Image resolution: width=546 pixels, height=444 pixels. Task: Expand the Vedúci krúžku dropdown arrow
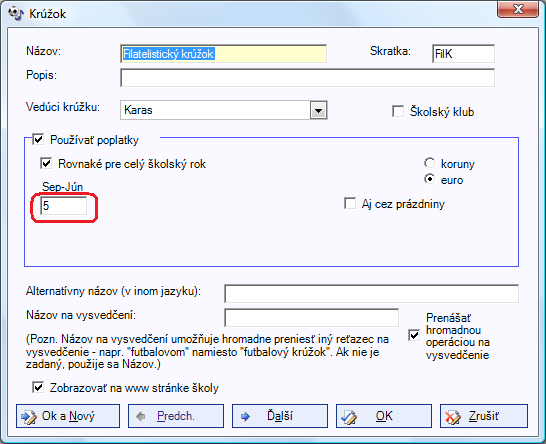tap(318, 110)
